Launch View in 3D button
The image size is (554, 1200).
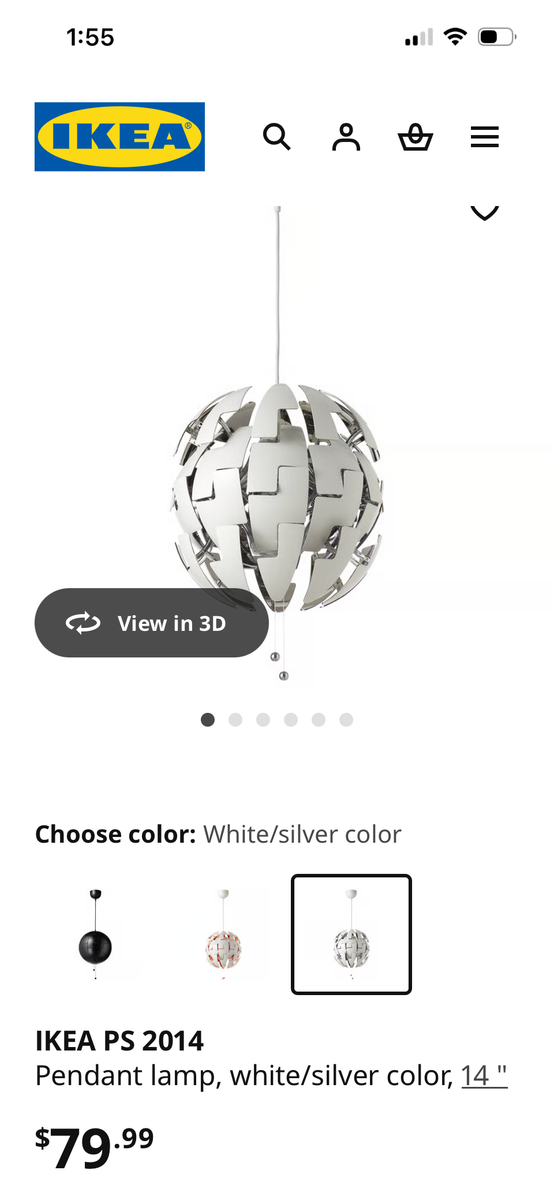coord(152,623)
